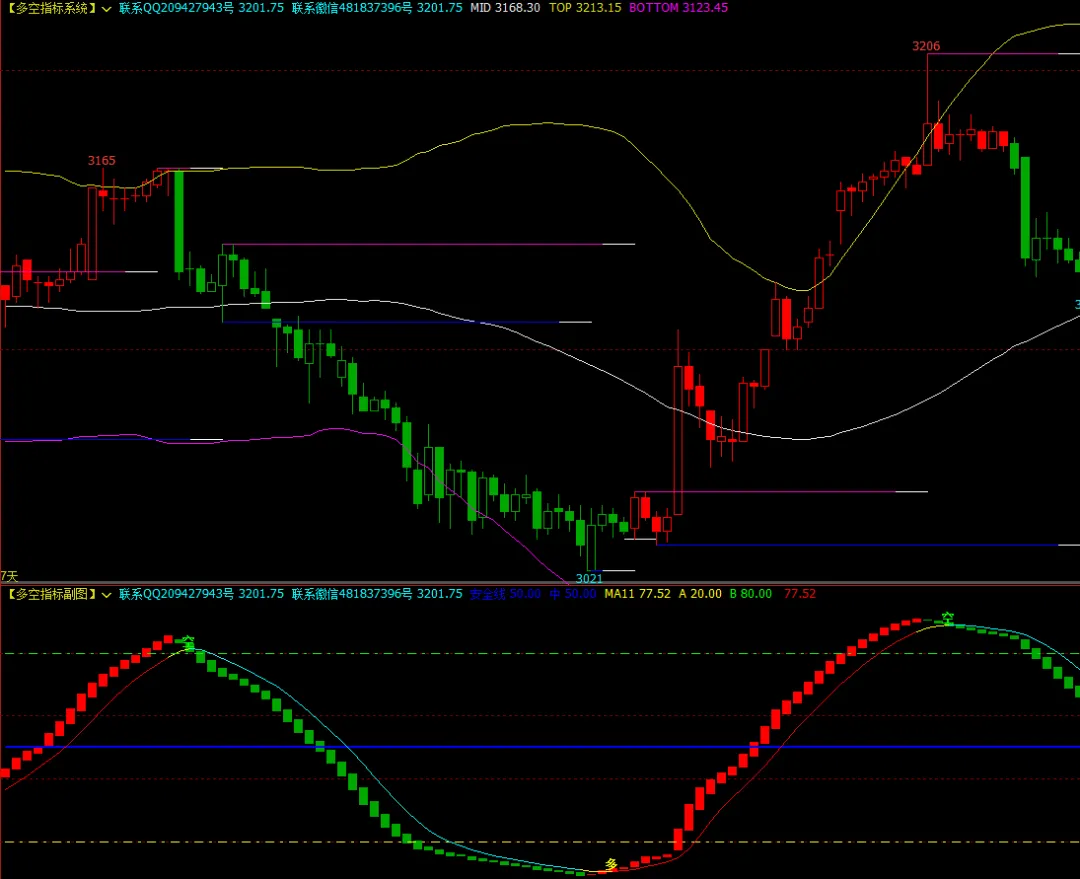Select the 【多空指标系统】 main chart title
The width and height of the screenshot is (1080, 879).
[50, 8]
